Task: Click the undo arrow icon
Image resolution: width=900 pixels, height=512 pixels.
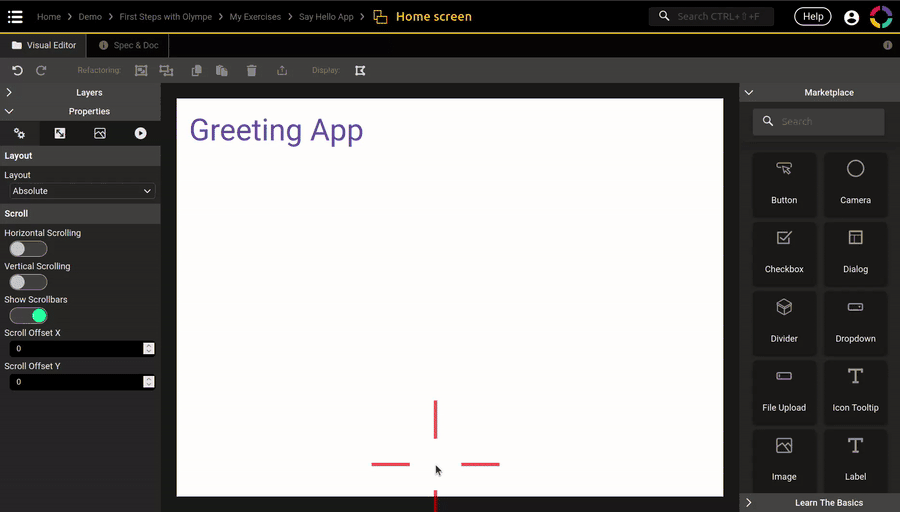Action: pos(17,71)
